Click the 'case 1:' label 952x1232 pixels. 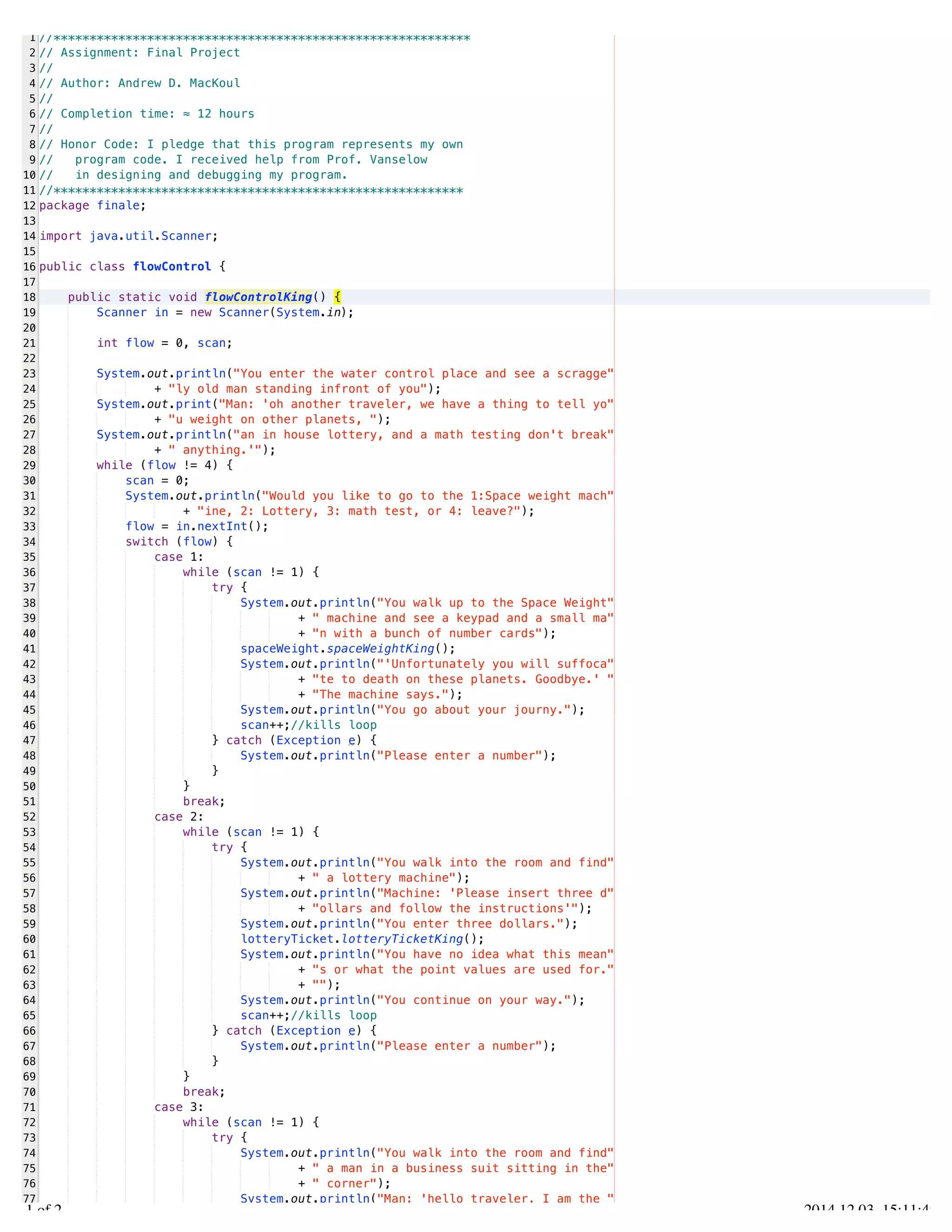pos(179,557)
